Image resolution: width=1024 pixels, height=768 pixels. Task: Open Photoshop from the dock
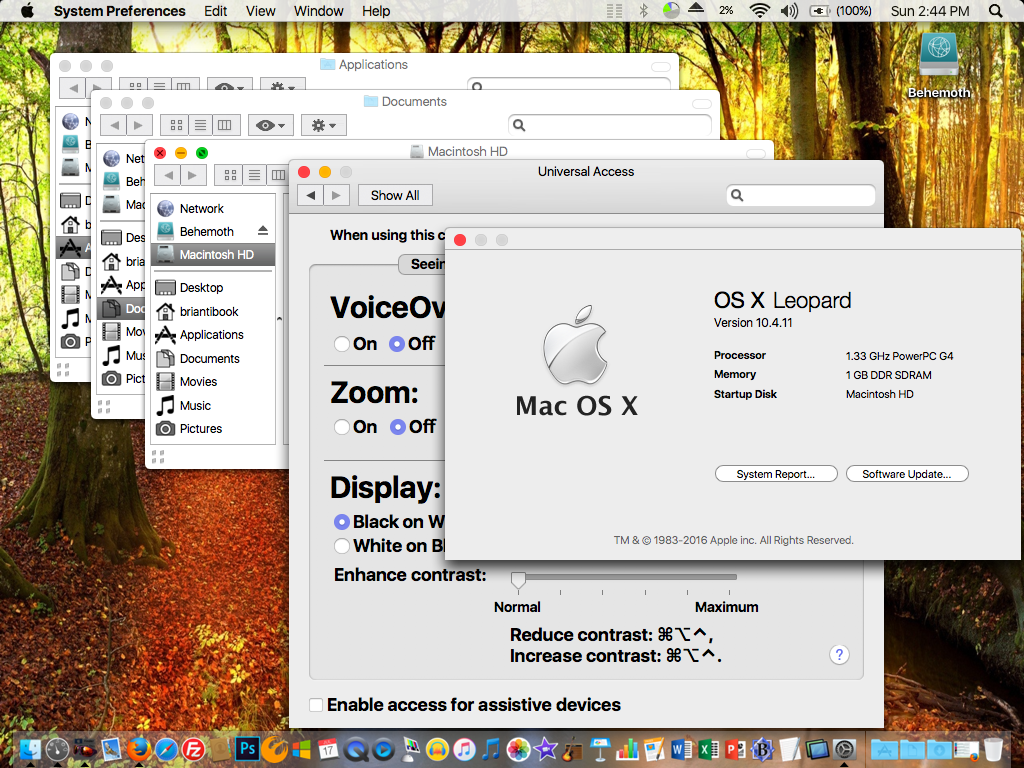[248, 748]
